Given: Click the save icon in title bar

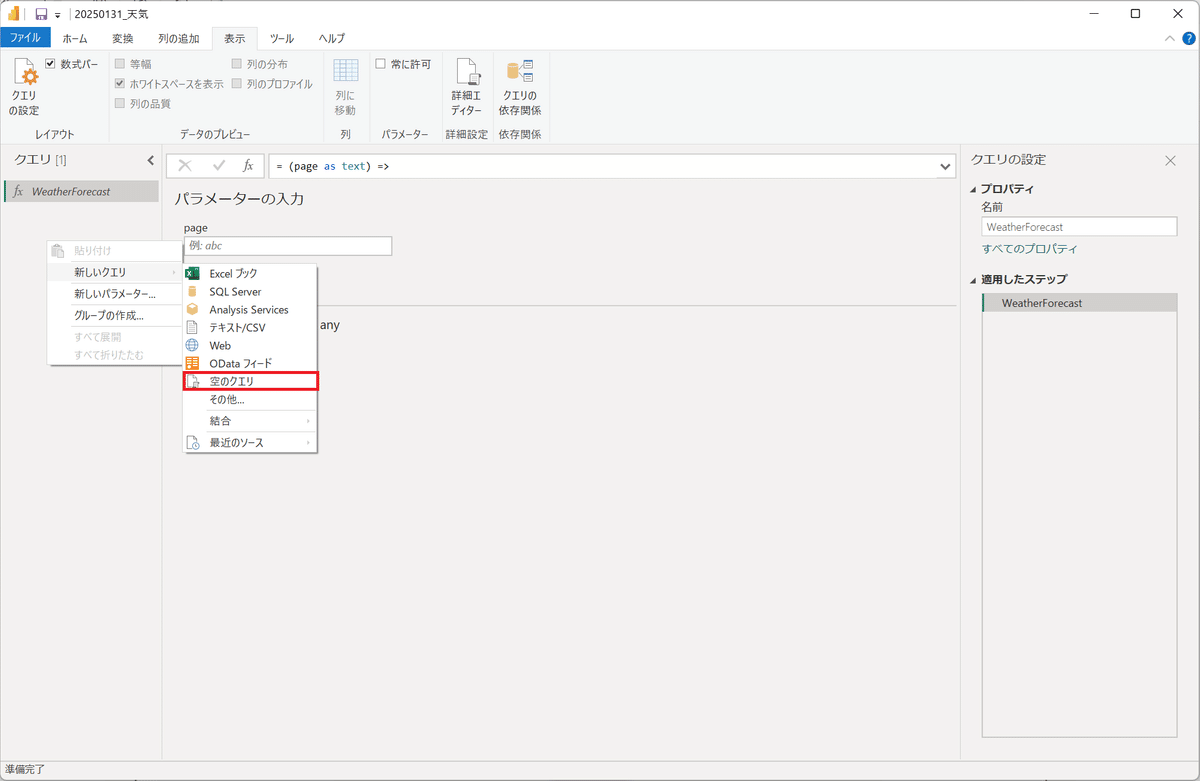Looking at the screenshot, I should (x=41, y=14).
